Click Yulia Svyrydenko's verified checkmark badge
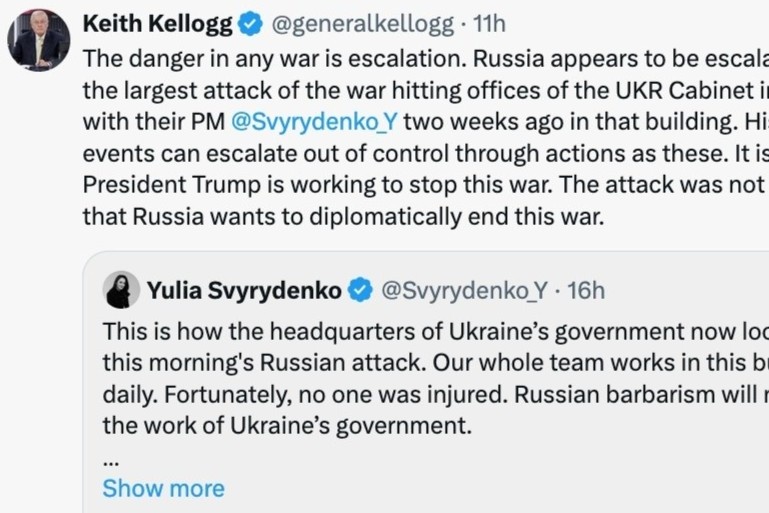The width and height of the screenshot is (769, 513). pos(358,290)
